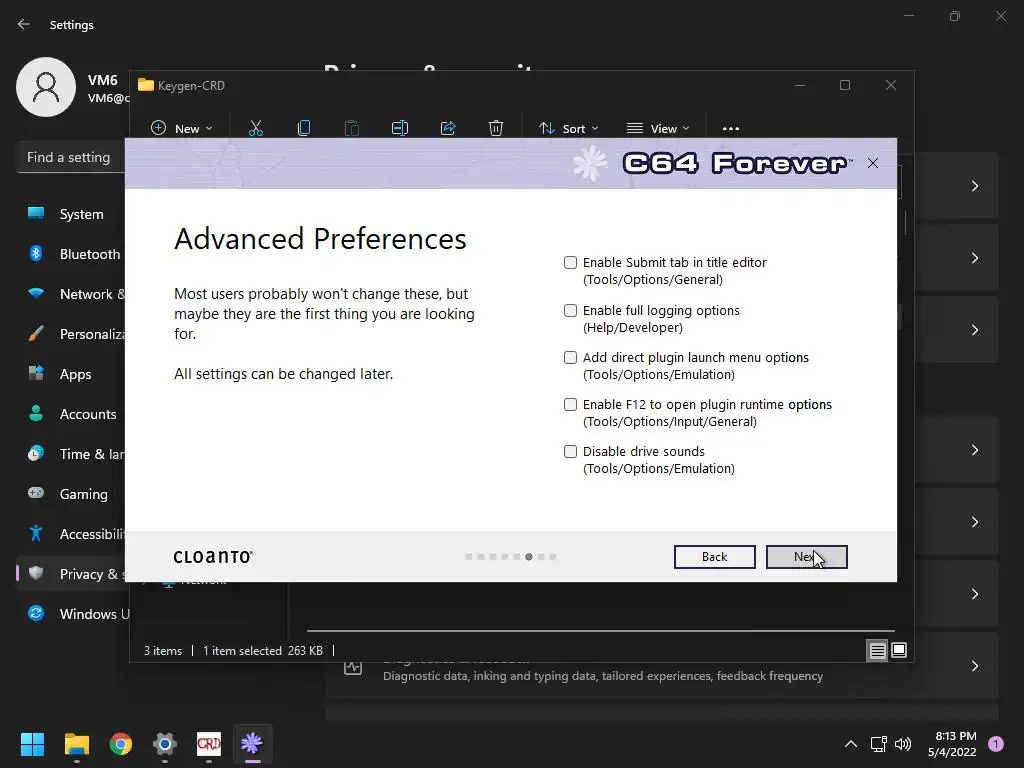This screenshot has width=1024, height=768.
Task: Click the VM6 user avatar in Settings
Action: pyautogui.click(x=46, y=87)
